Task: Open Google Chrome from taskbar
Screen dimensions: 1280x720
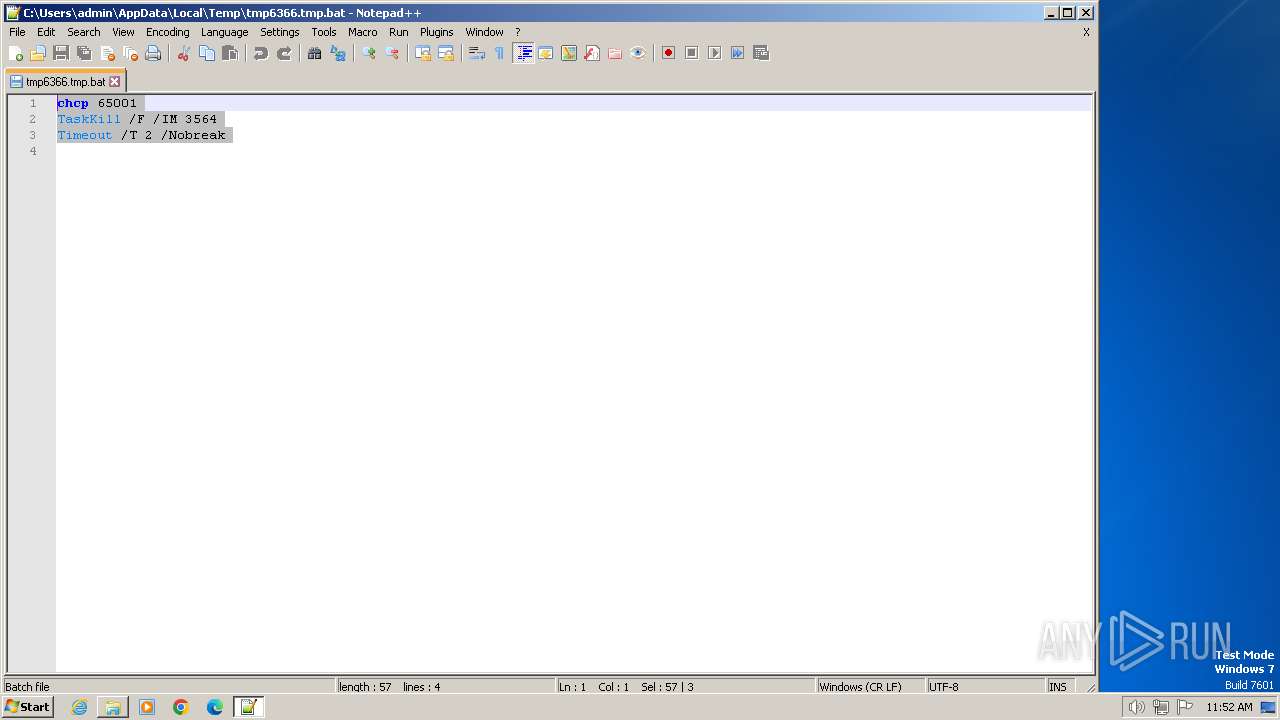Action: click(181, 707)
